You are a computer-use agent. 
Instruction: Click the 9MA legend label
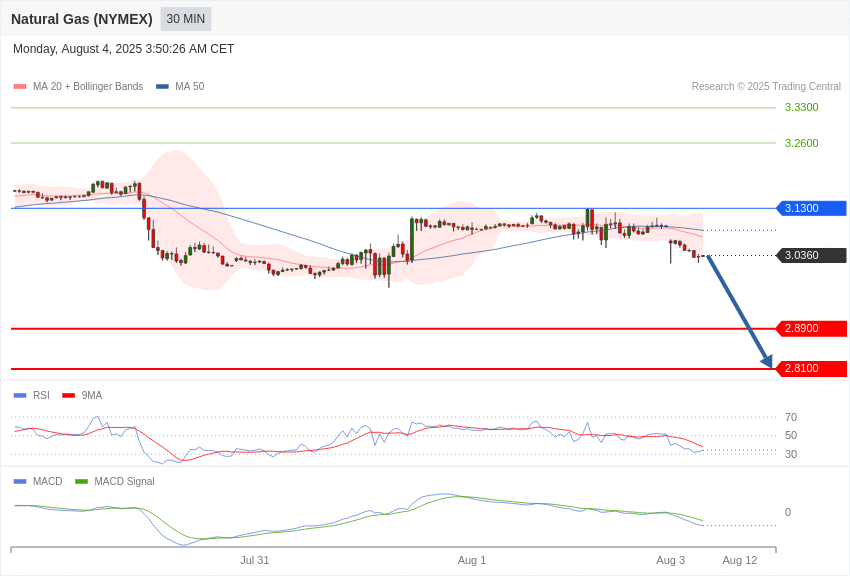point(92,396)
